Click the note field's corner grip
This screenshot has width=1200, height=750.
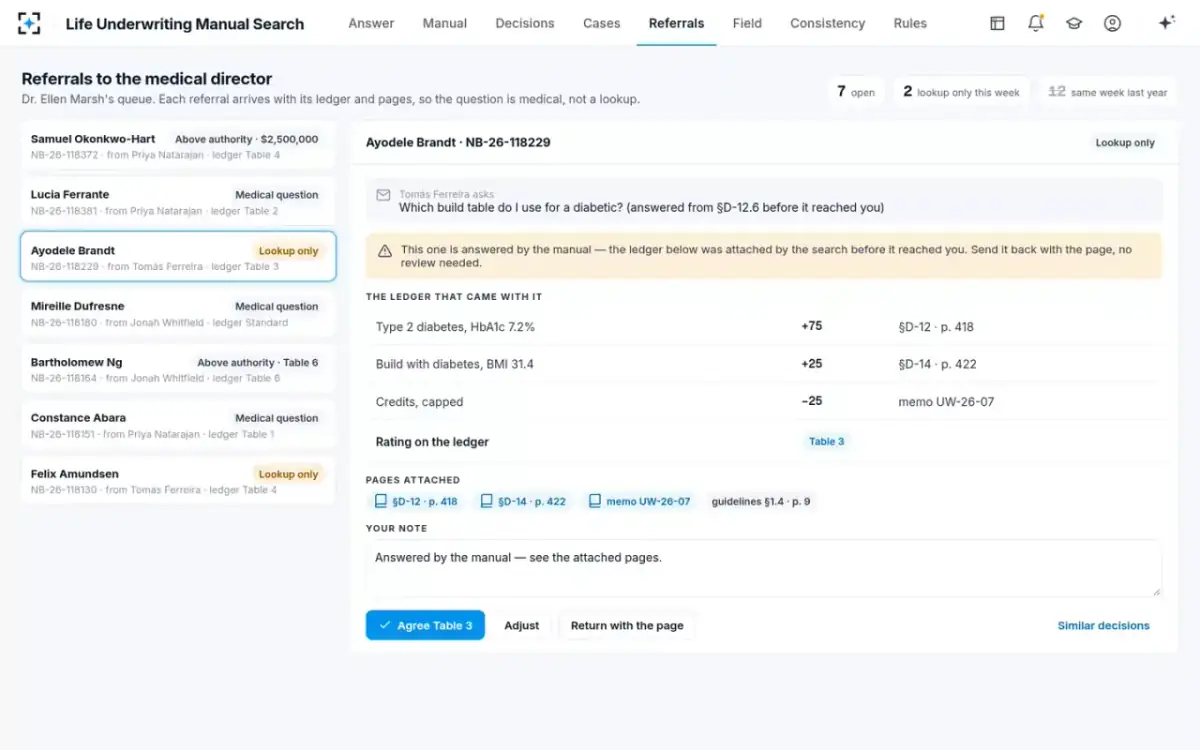click(1157, 592)
